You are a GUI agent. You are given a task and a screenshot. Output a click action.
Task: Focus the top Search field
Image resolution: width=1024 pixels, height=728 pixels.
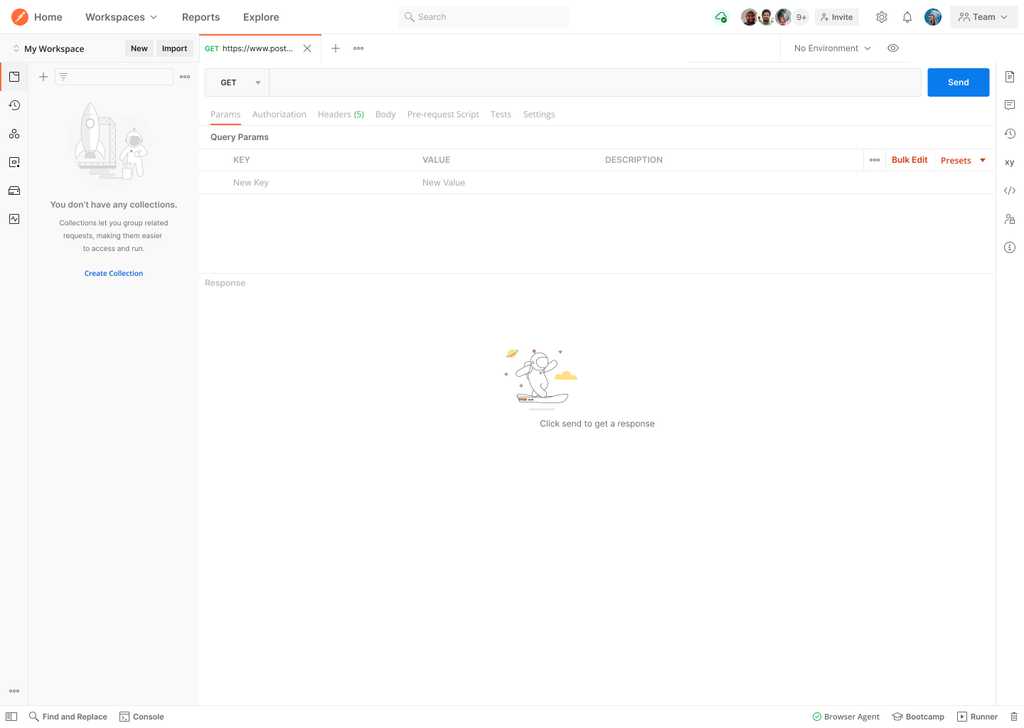[x=483, y=17]
